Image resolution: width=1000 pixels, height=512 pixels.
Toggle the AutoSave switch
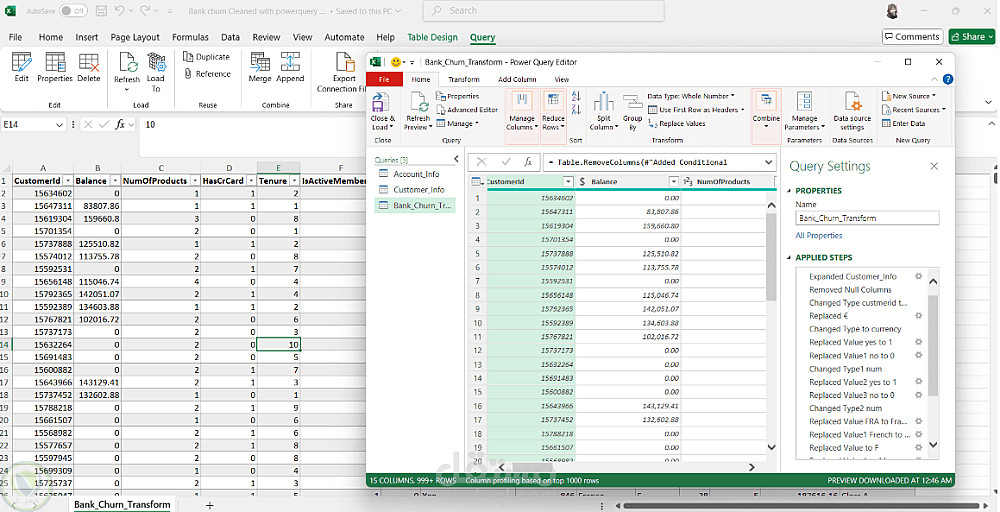[x=73, y=11]
